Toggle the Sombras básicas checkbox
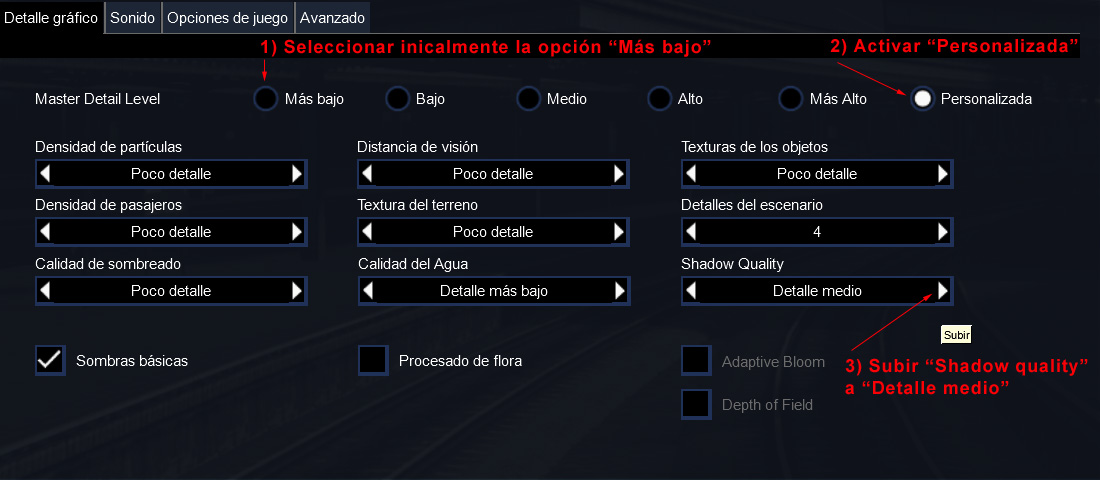1100x480 pixels. coord(50,360)
